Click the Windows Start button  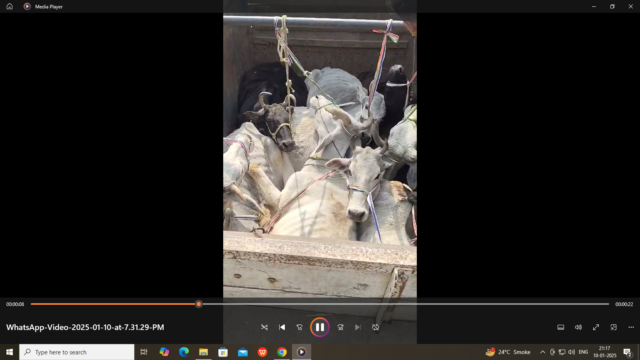pyautogui.click(x=9, y=352)
